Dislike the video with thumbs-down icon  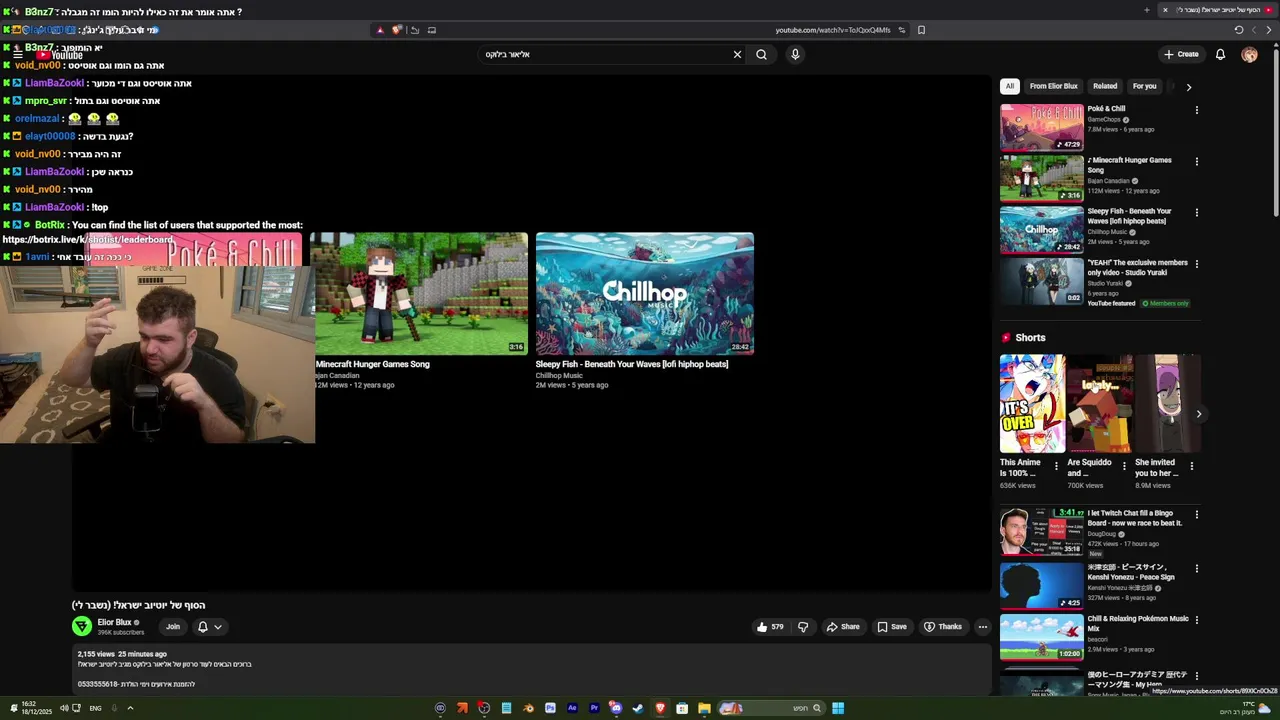[x=802, y=627]
